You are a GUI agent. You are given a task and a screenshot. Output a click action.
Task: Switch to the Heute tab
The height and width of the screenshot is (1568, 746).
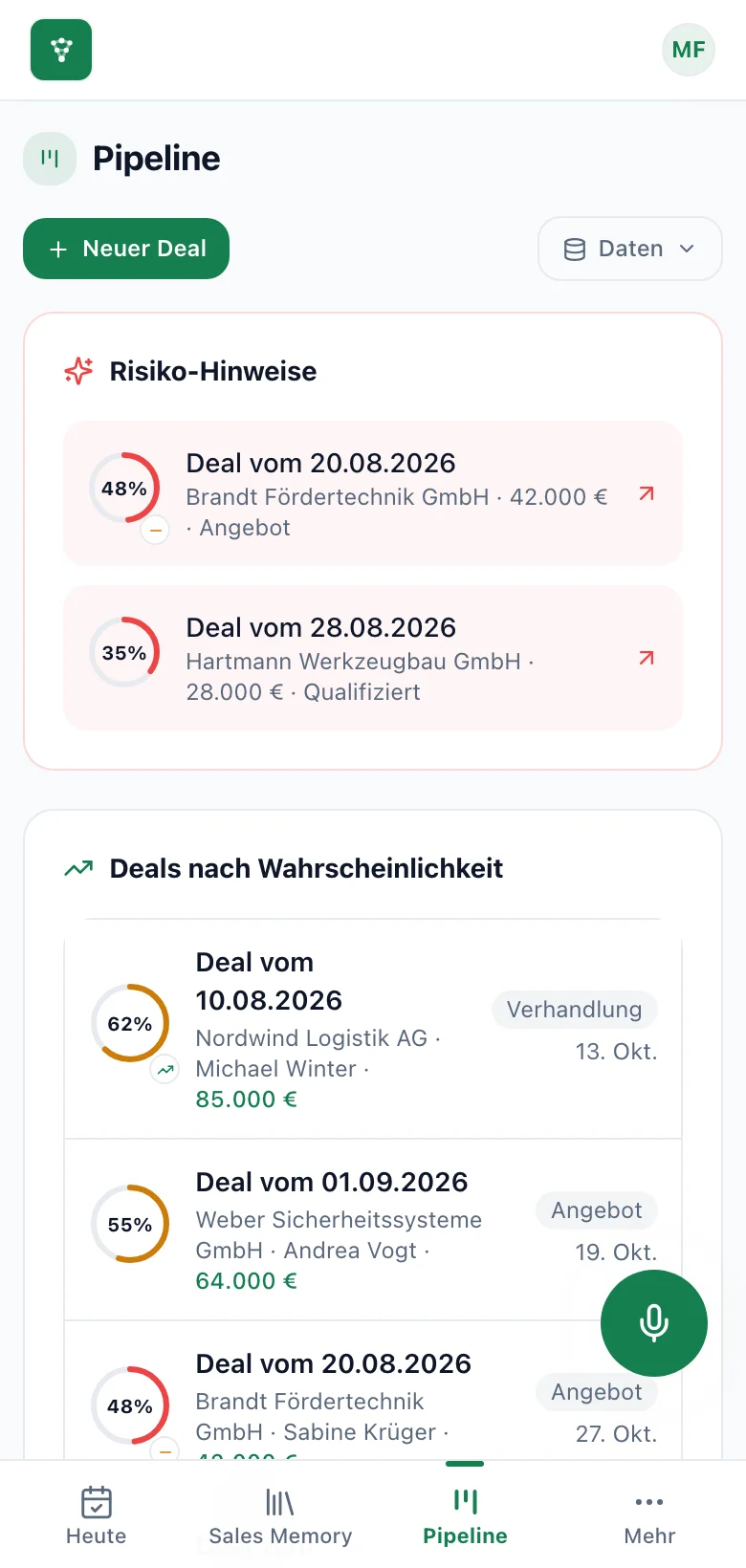click(96, 1516)
